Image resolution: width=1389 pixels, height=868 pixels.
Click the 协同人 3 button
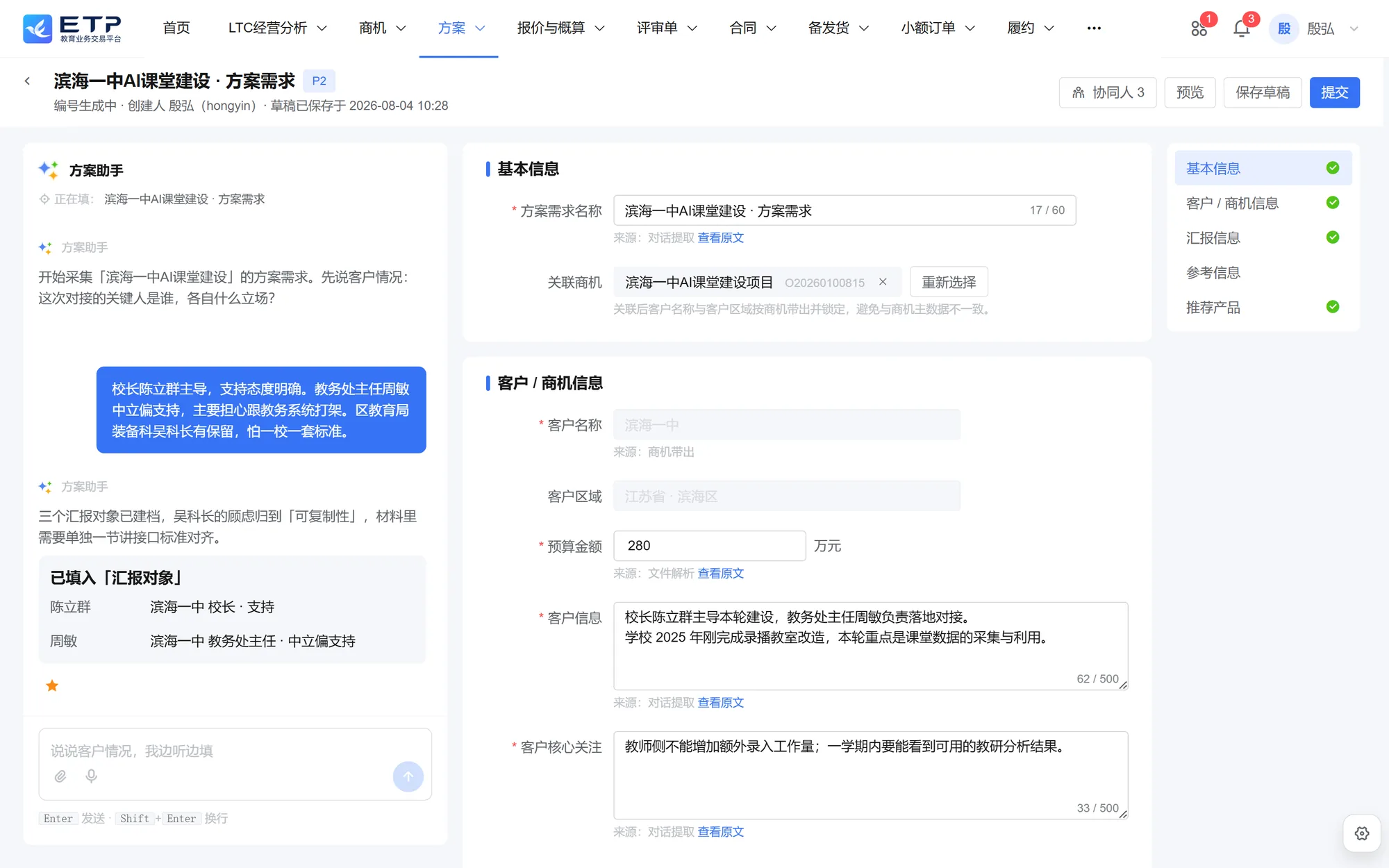(1108, 92)
